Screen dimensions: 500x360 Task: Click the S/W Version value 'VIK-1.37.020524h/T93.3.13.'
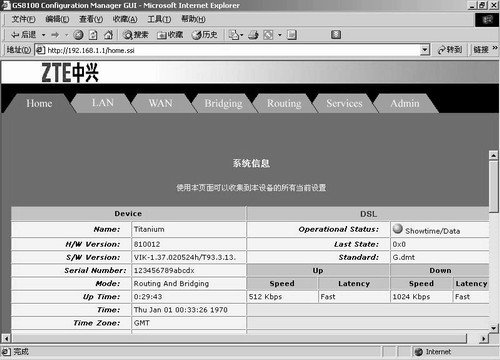185,257
